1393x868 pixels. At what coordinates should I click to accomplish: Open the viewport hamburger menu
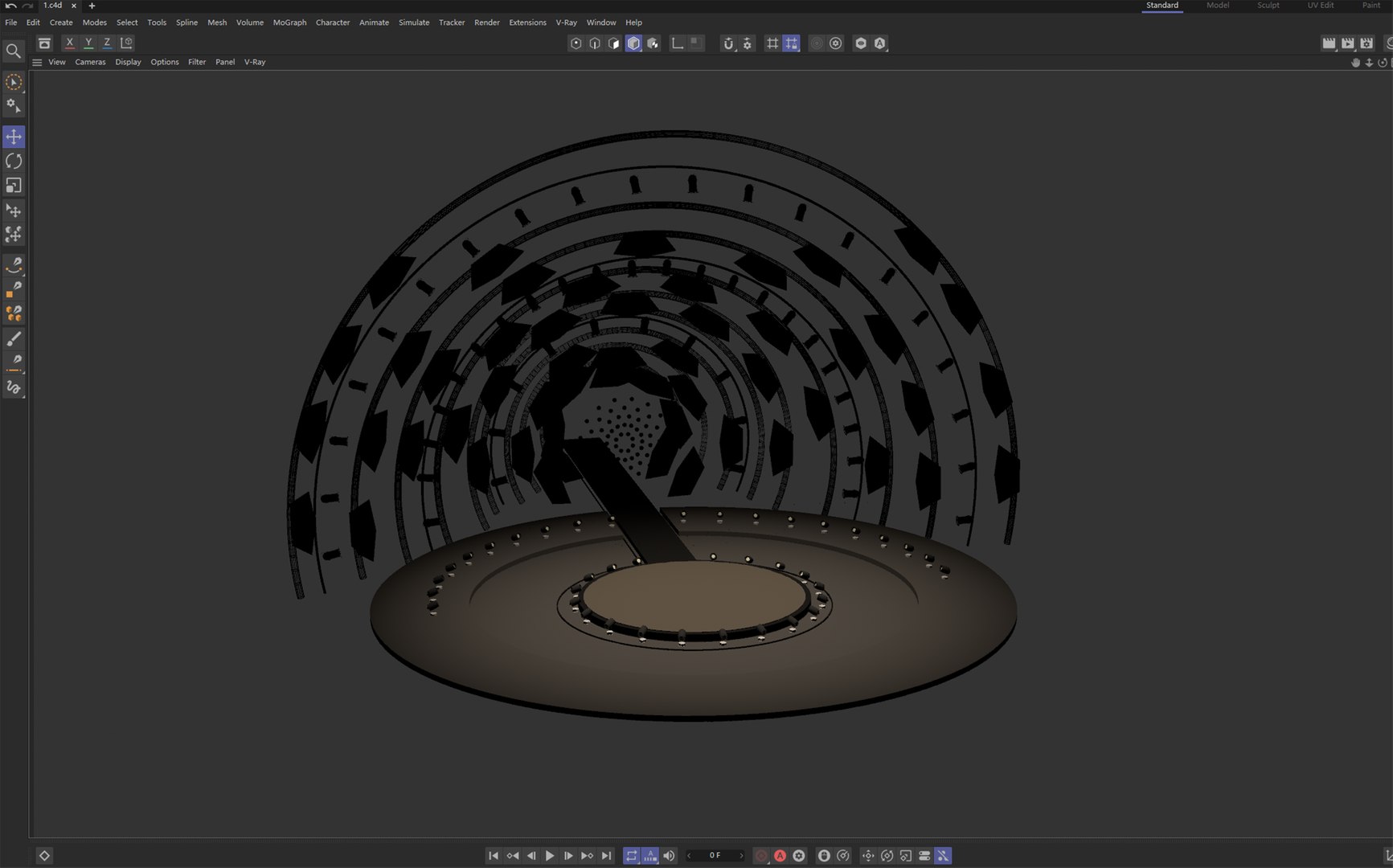(x=37, y=62)
